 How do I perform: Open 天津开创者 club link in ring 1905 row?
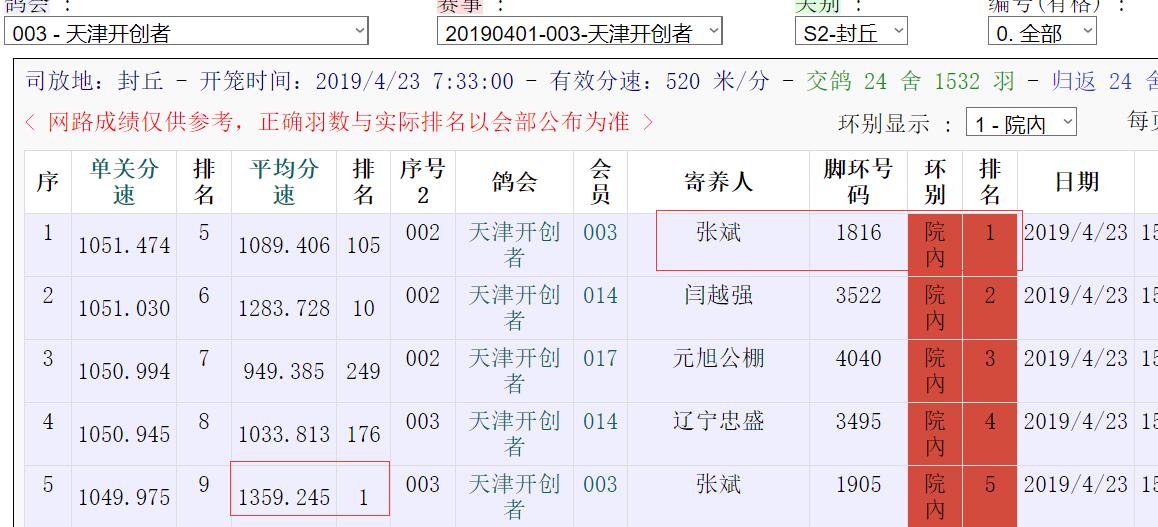[514, 496]
